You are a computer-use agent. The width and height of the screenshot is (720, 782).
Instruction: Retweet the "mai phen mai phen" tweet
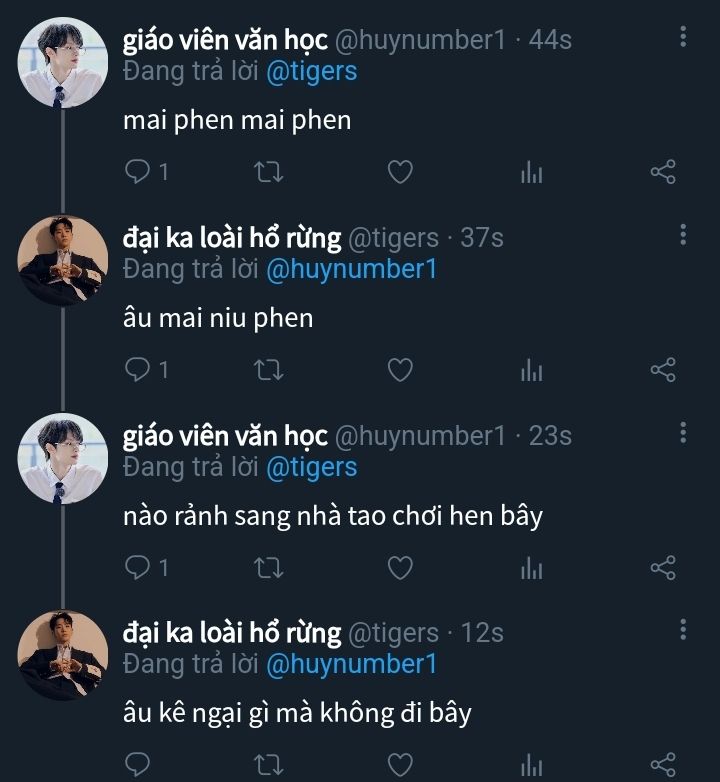click(x=269, y=172)
